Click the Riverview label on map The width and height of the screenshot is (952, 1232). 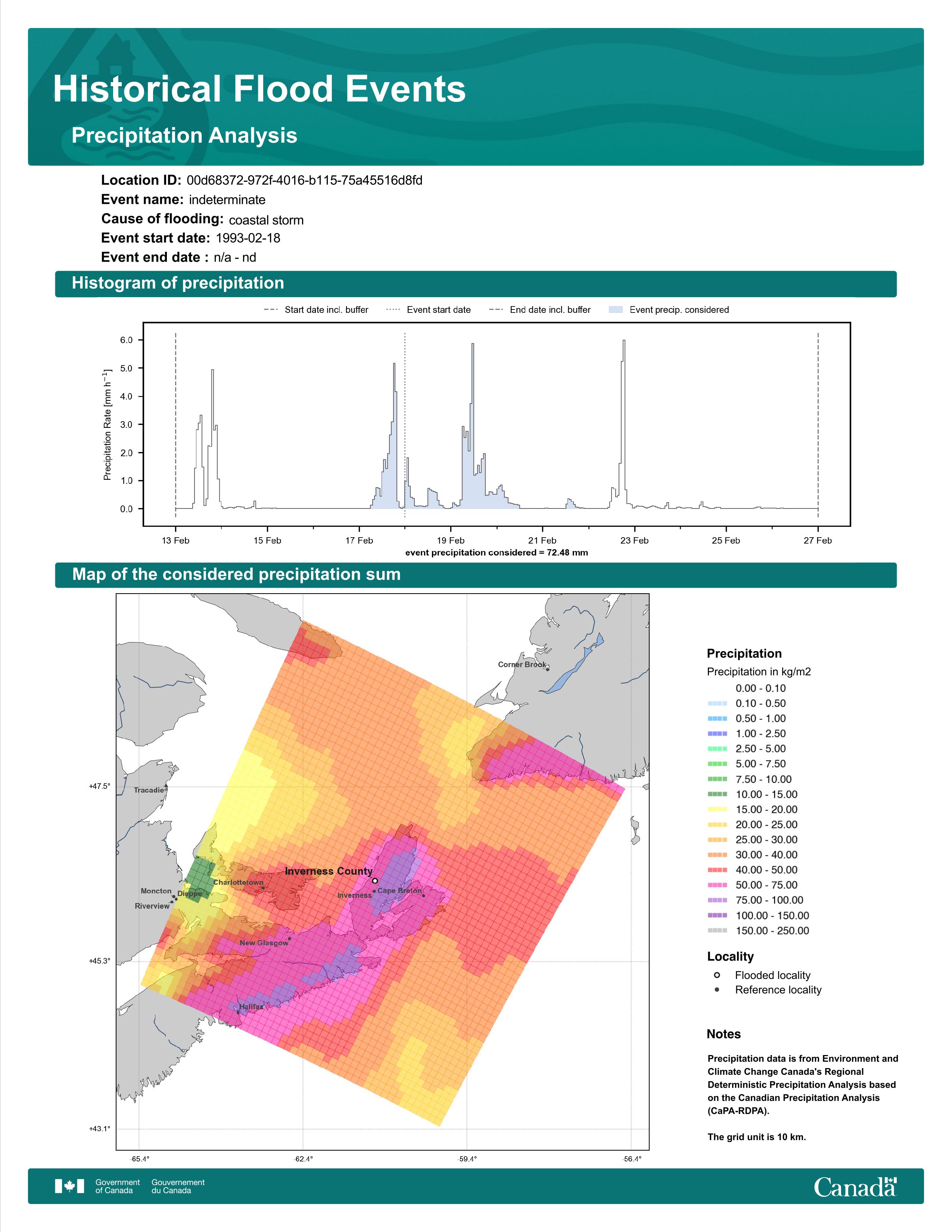152,906
